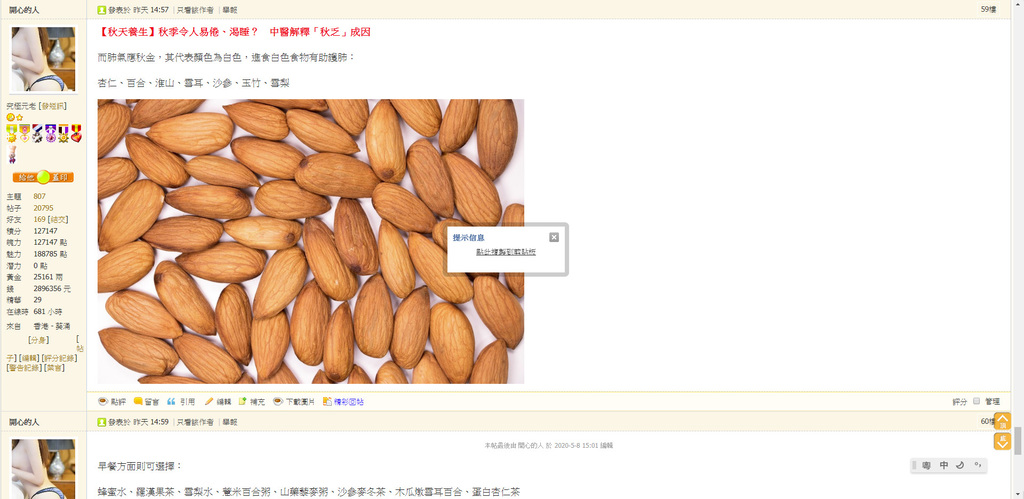Open the 評分紀錄 rating record link
This screenshot has width=1024, height=499.
pos(58,358)
